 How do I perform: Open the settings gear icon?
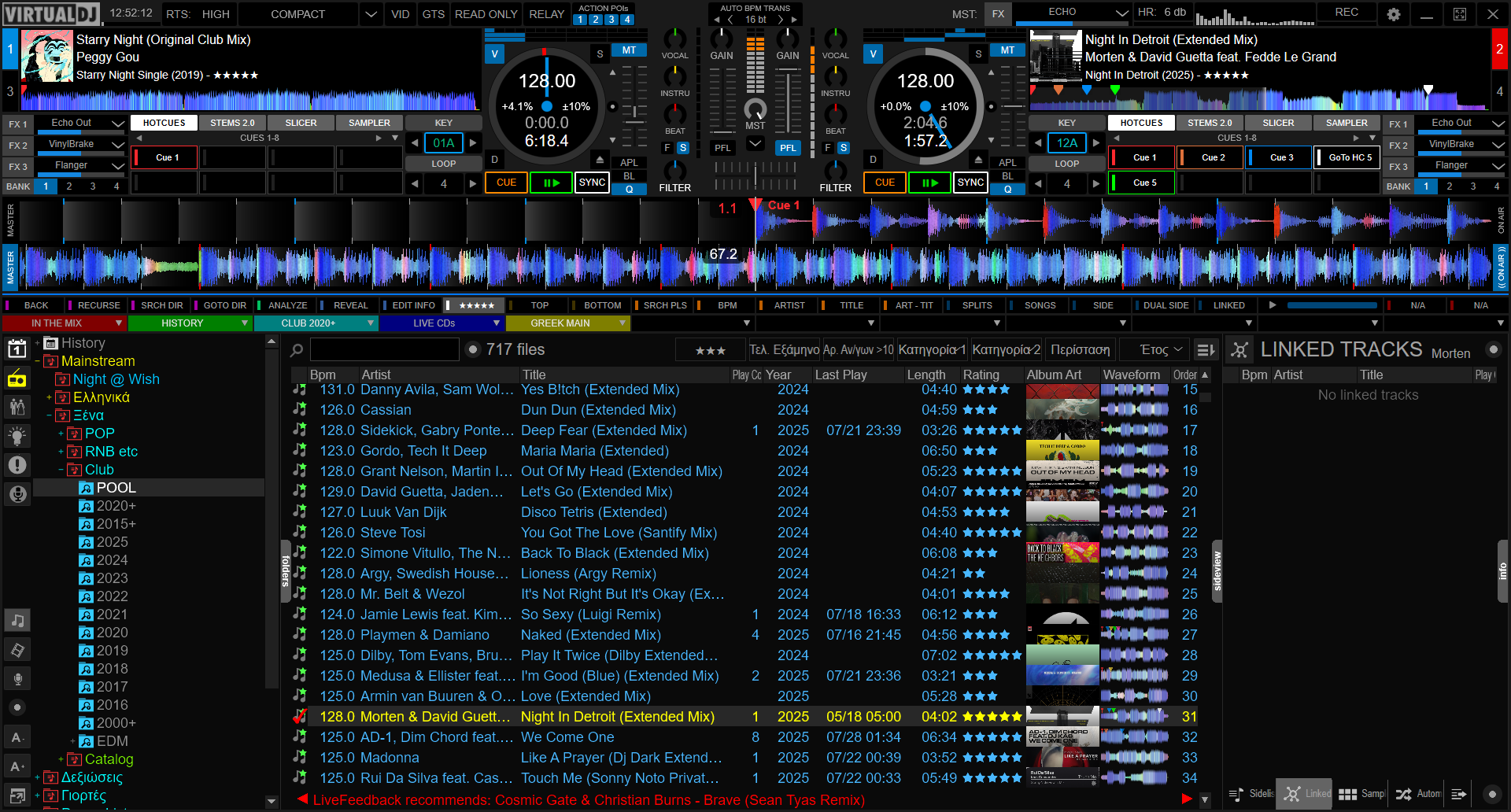pyautogui.click(x=1393, y=14)
